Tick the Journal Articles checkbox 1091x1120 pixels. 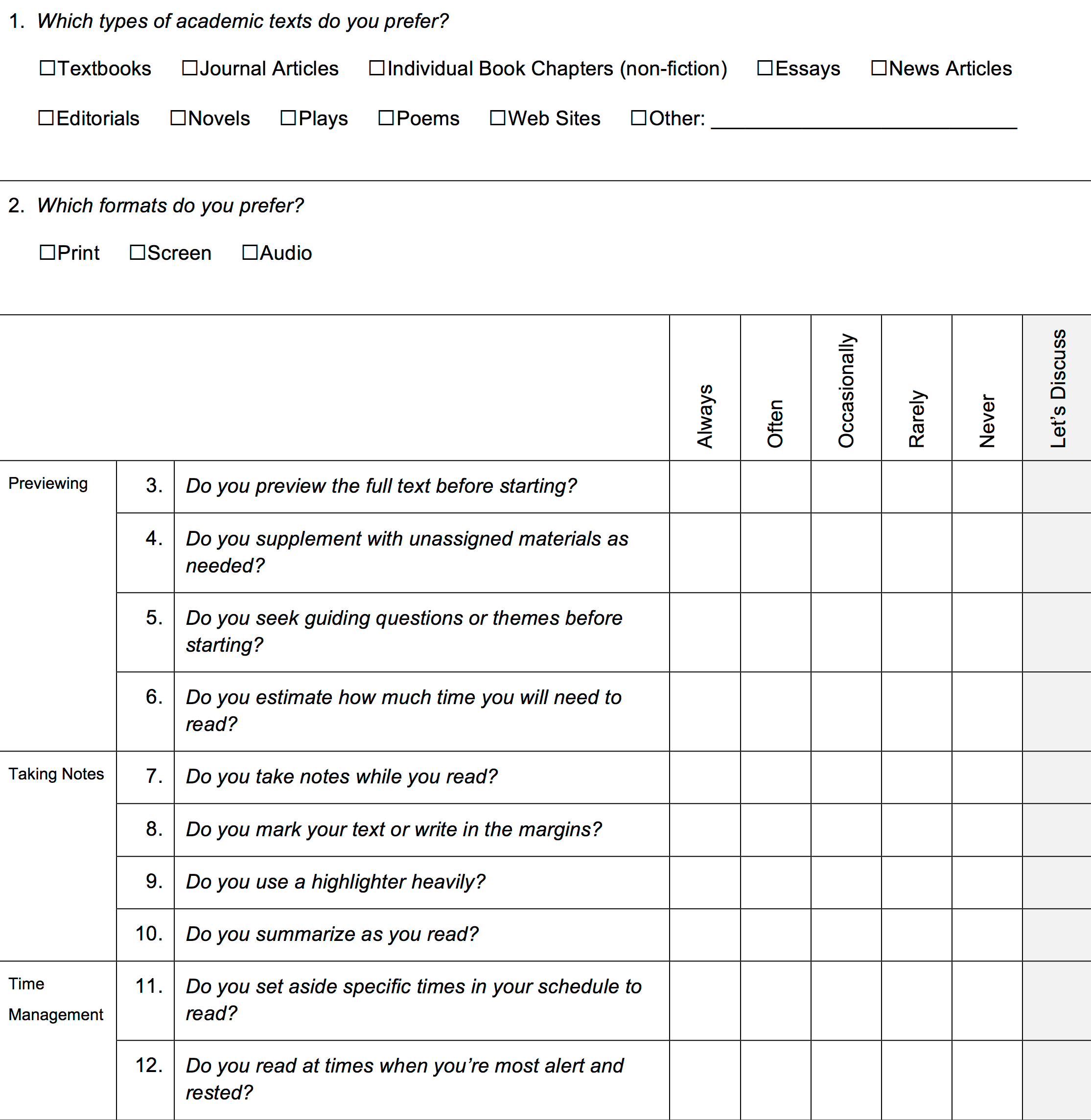click(x=189, y=68)
